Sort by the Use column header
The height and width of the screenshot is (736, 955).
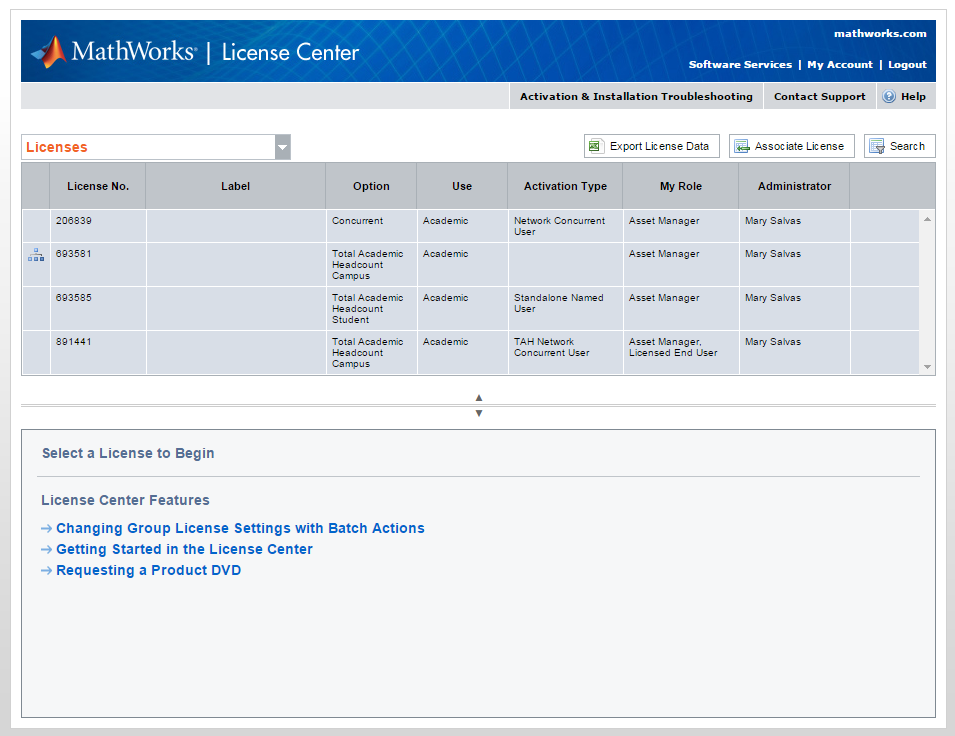point(462,186)
